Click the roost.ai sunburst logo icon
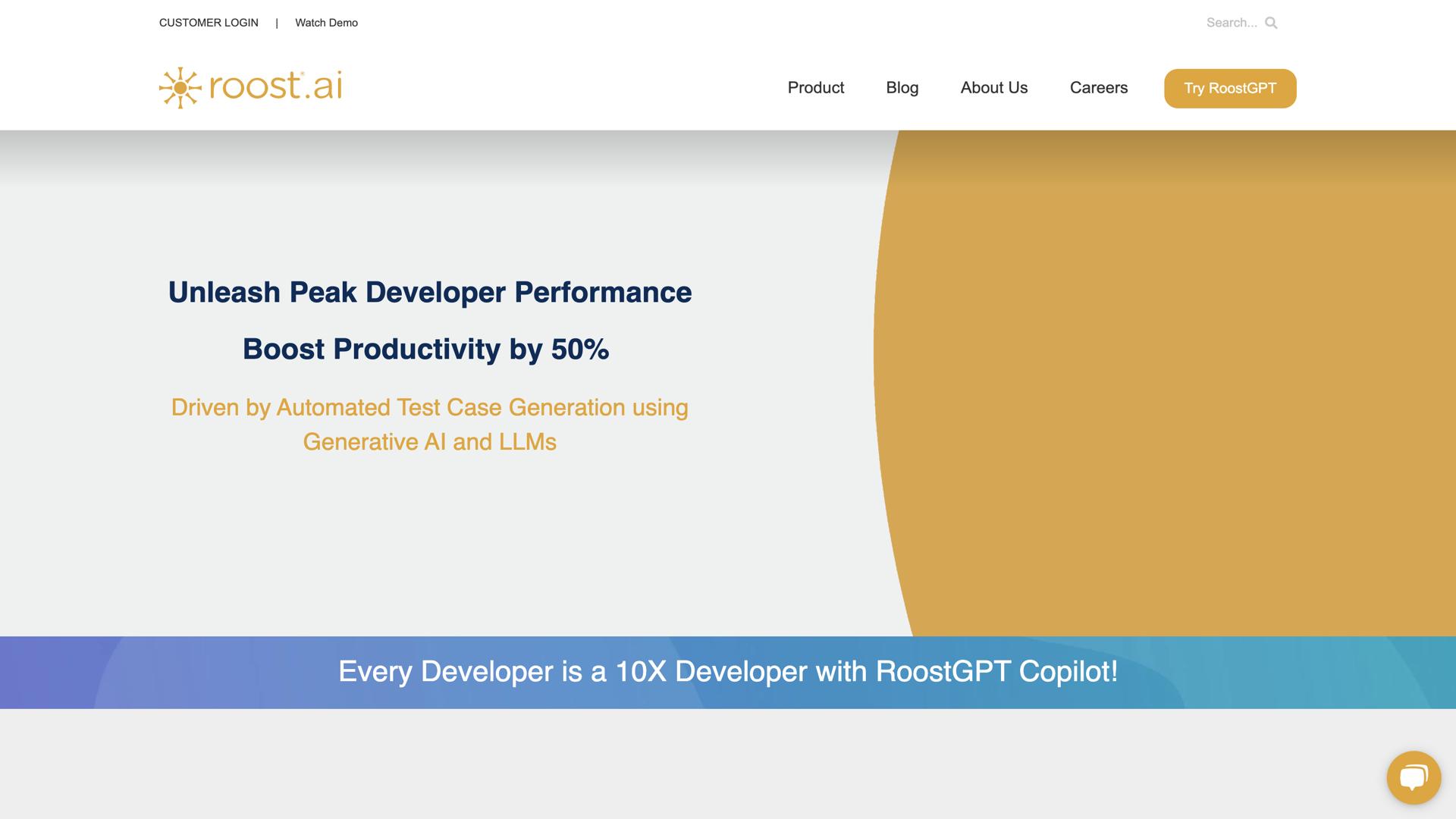This screenshot has width=1456, height=819. pos(180,88)
